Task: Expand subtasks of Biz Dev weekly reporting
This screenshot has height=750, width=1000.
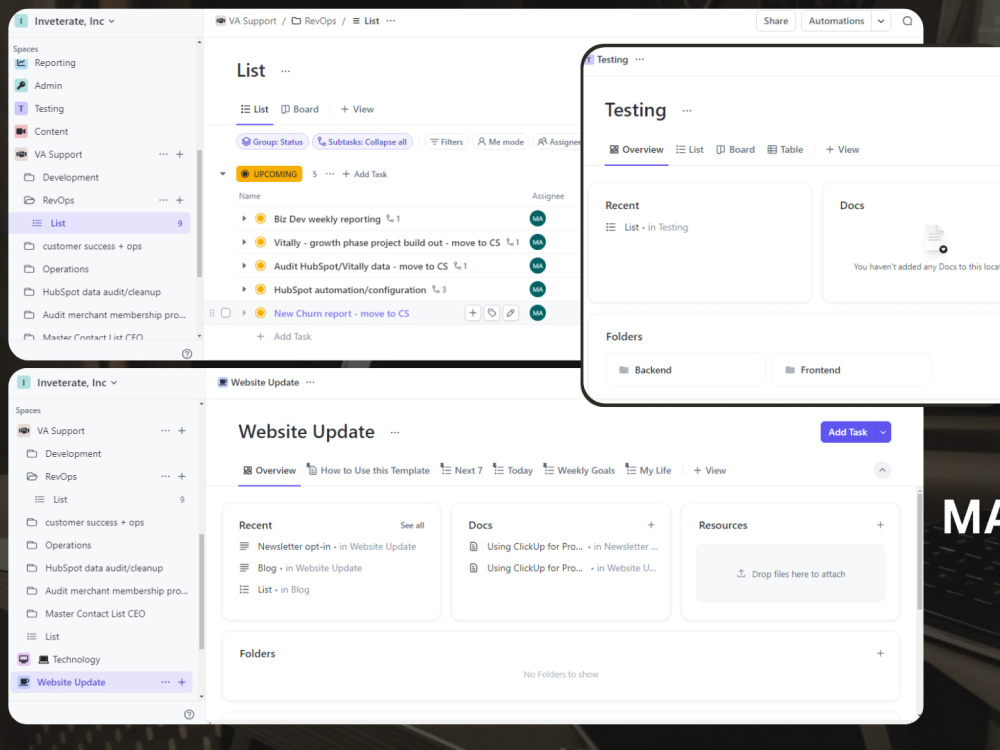Action: pos(244,219)
